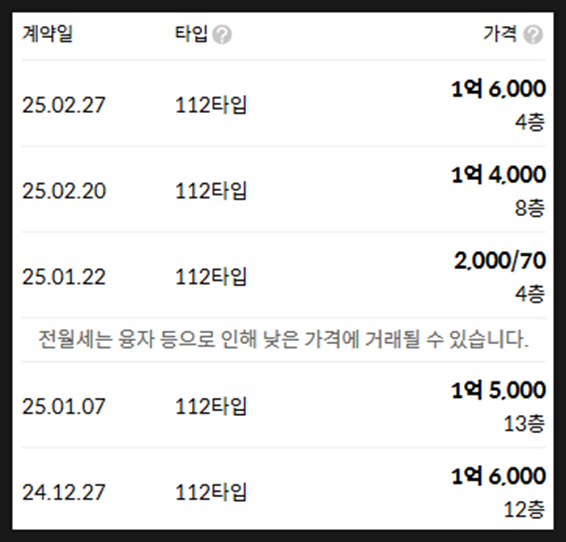Click the help icon next to 타입

[x=222, y=35]
